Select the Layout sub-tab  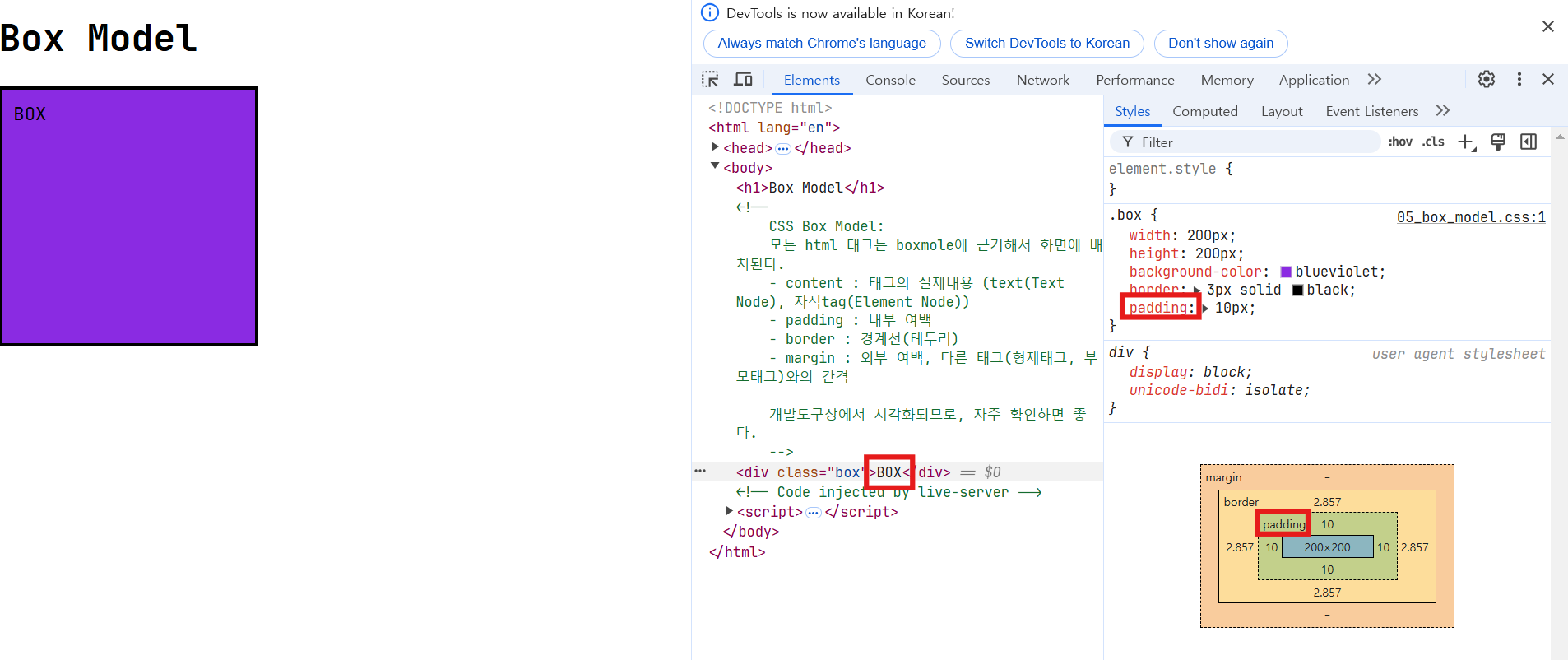pyautogui.click(x=1282, y=111)
